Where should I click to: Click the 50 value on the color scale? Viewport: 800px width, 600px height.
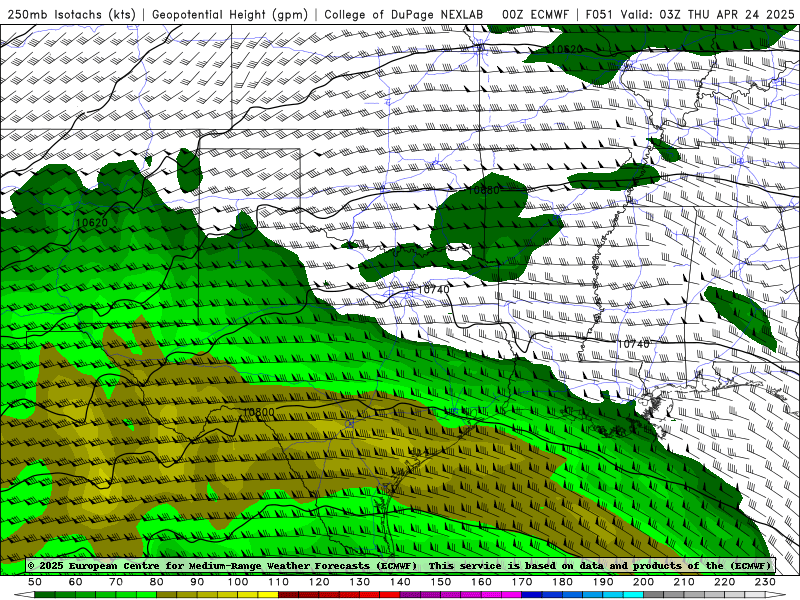point(35,582)
